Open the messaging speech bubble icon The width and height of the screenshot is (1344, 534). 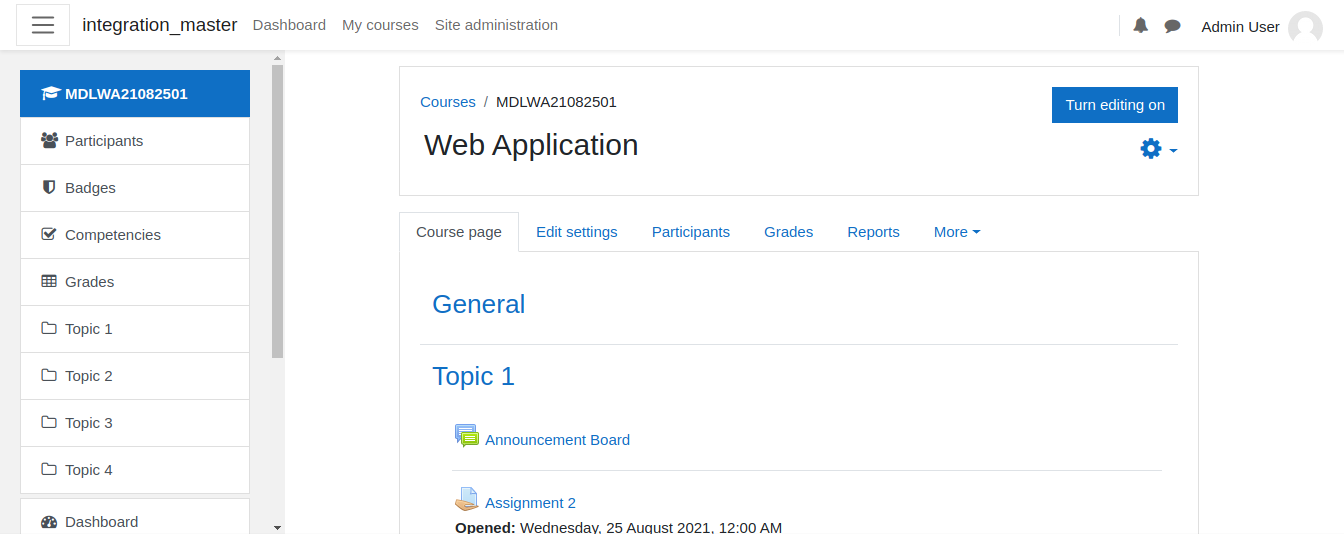point(1173,26)
